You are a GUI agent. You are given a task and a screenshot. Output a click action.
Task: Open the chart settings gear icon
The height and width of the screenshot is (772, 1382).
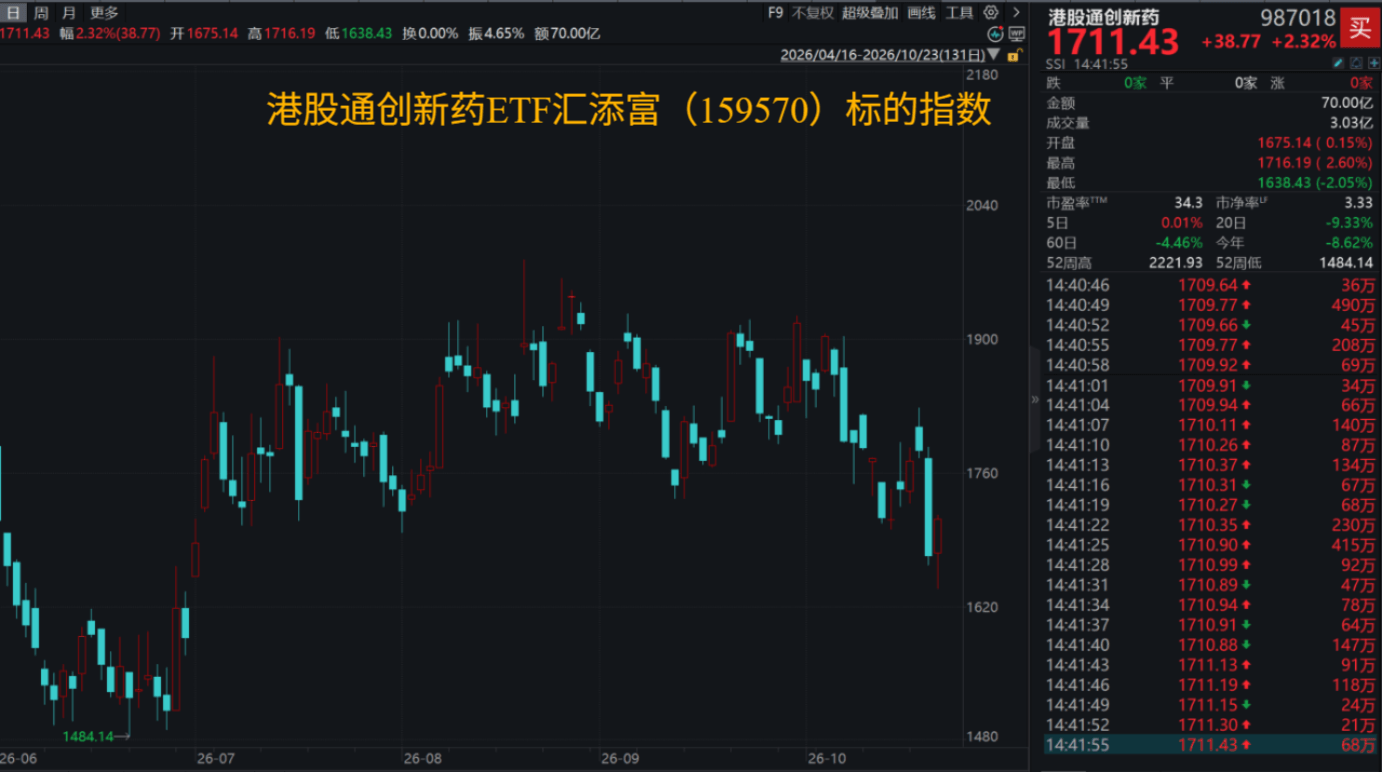coord(991,12)
